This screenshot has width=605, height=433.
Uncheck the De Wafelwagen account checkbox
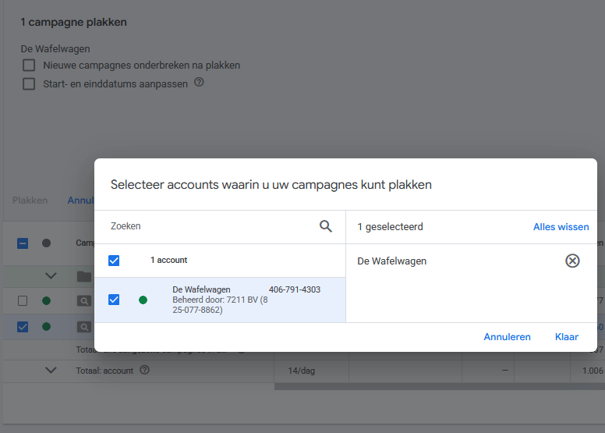coord(114,299)
